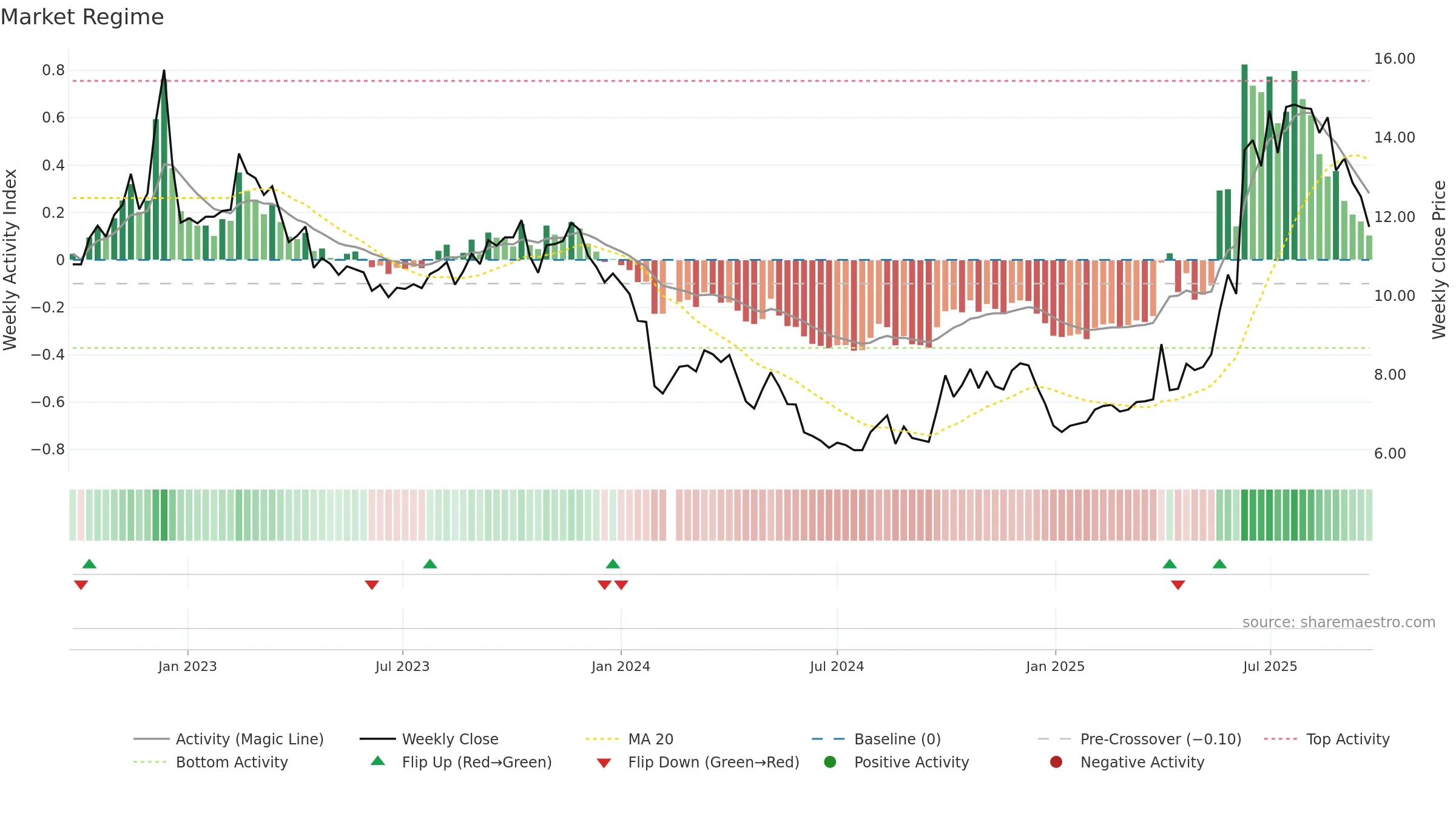Click the Market Regime chart title
The height and width of the screenshot is (819, 1456).
pyautogui.click(x=82, y=17)
